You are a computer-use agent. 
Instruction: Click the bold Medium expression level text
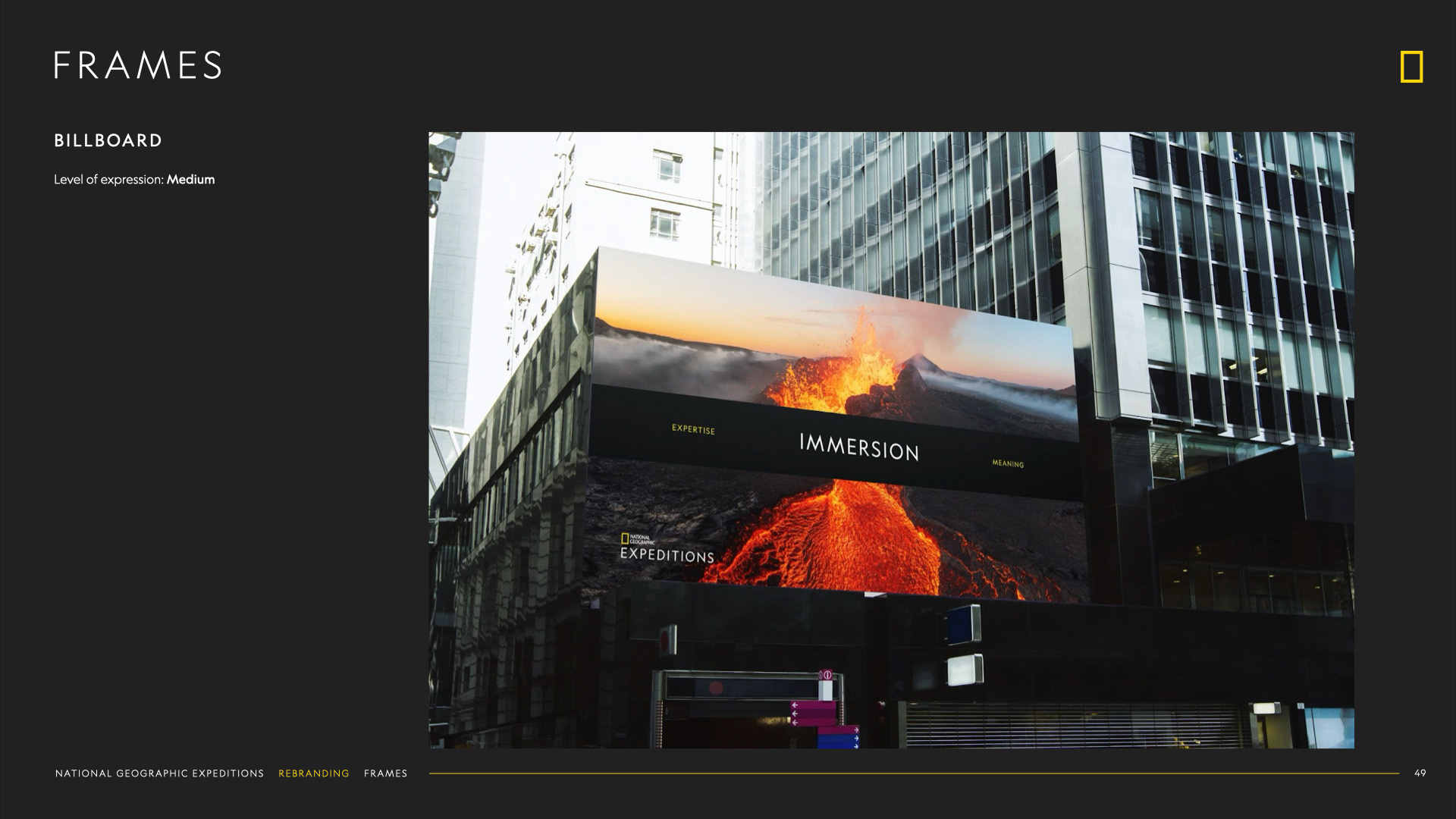tap(190, 180)
